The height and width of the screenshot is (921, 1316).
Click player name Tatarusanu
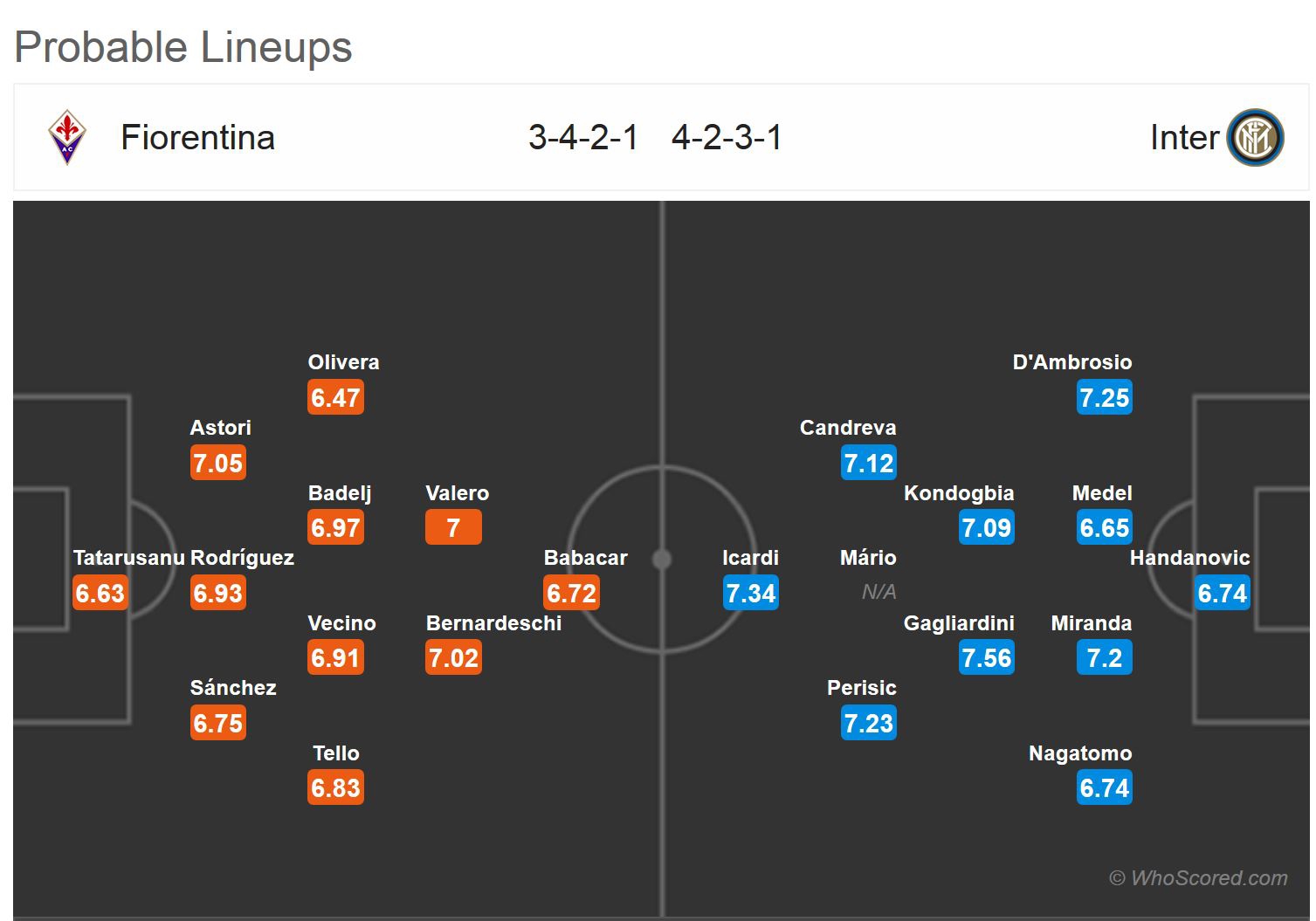pos(128,558)
